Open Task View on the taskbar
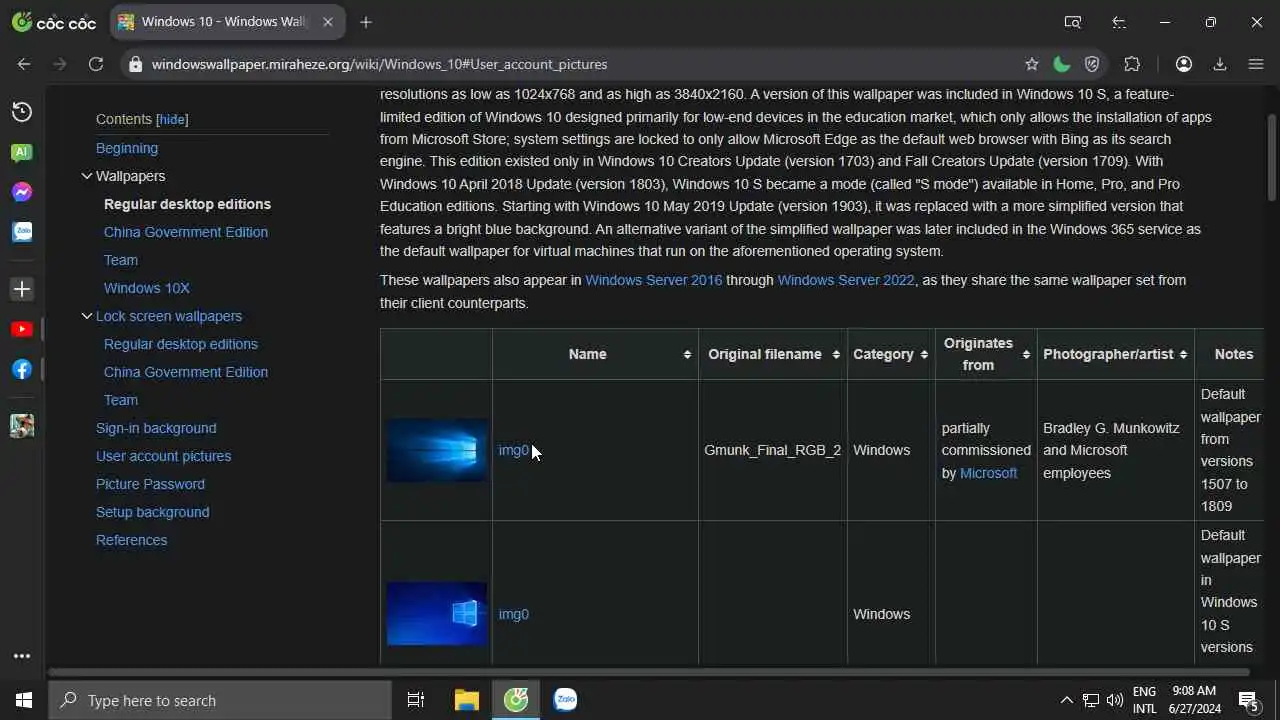 (x=416, y=700)
